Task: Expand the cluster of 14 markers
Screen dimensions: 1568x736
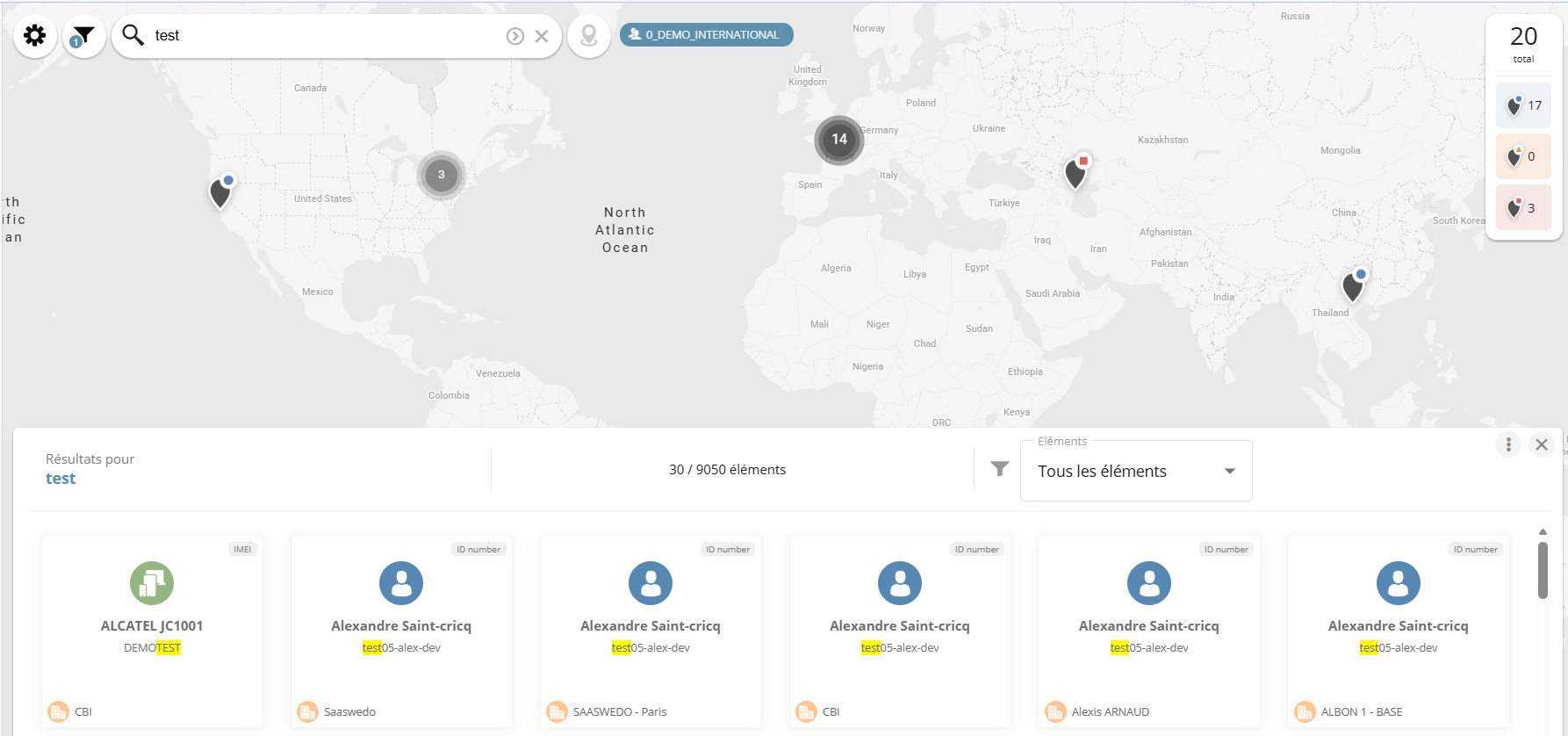Action: (x=839, y=140)
